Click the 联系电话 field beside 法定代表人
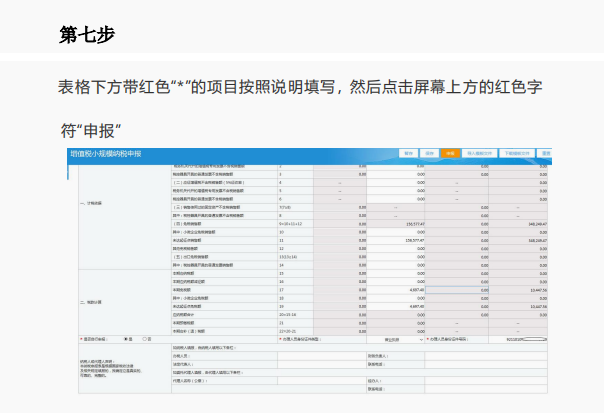604x413 pixels. 486,364
